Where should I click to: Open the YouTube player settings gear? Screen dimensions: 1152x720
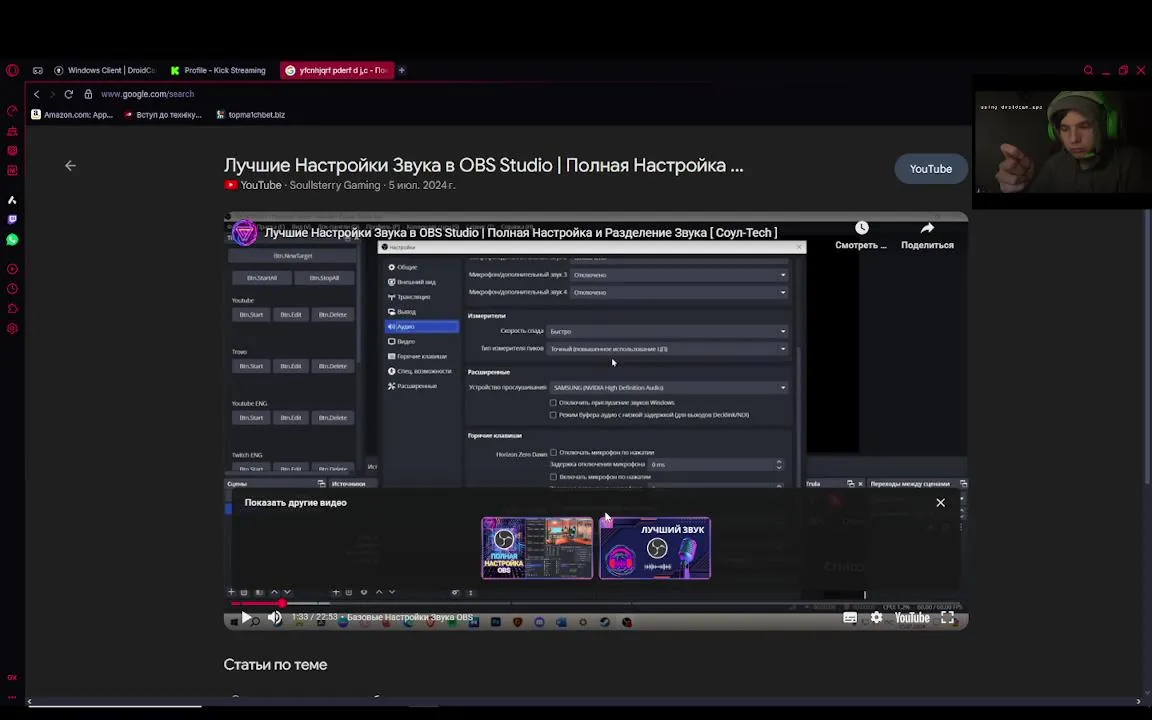(x=876, y=618)
